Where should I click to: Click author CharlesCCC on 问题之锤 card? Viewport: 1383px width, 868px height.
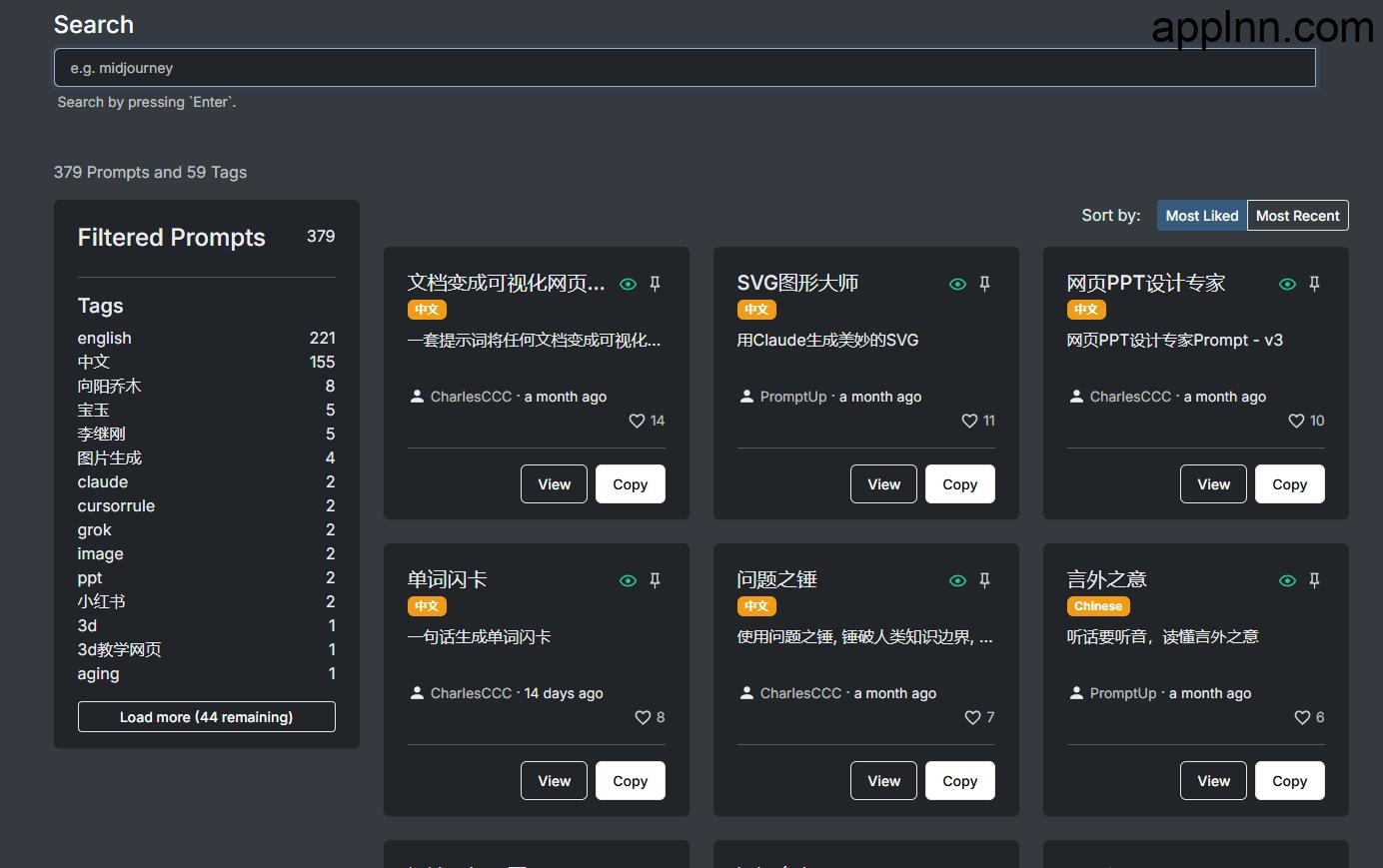click(800, 693)
